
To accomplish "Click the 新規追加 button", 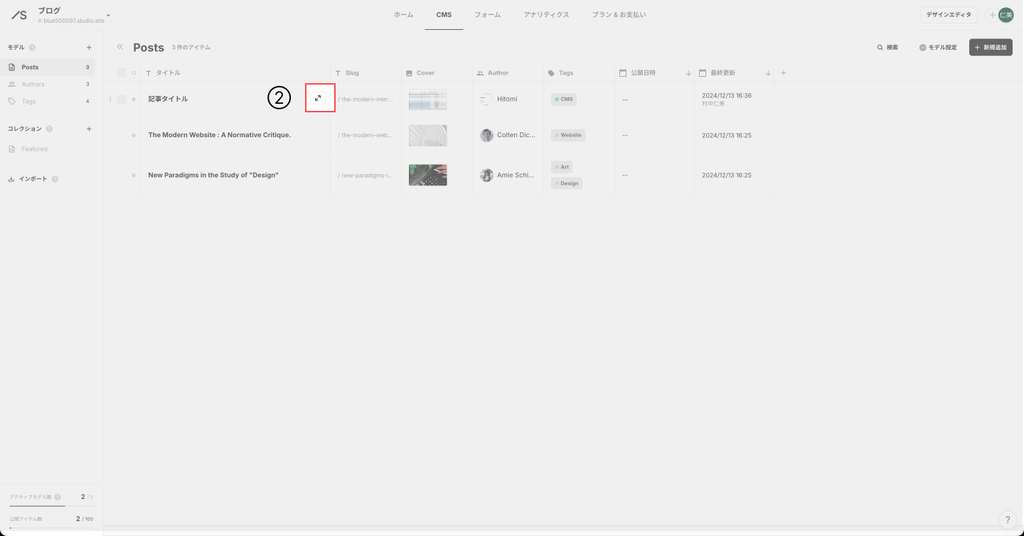I will pyautogui.click(x=990, y=47).
